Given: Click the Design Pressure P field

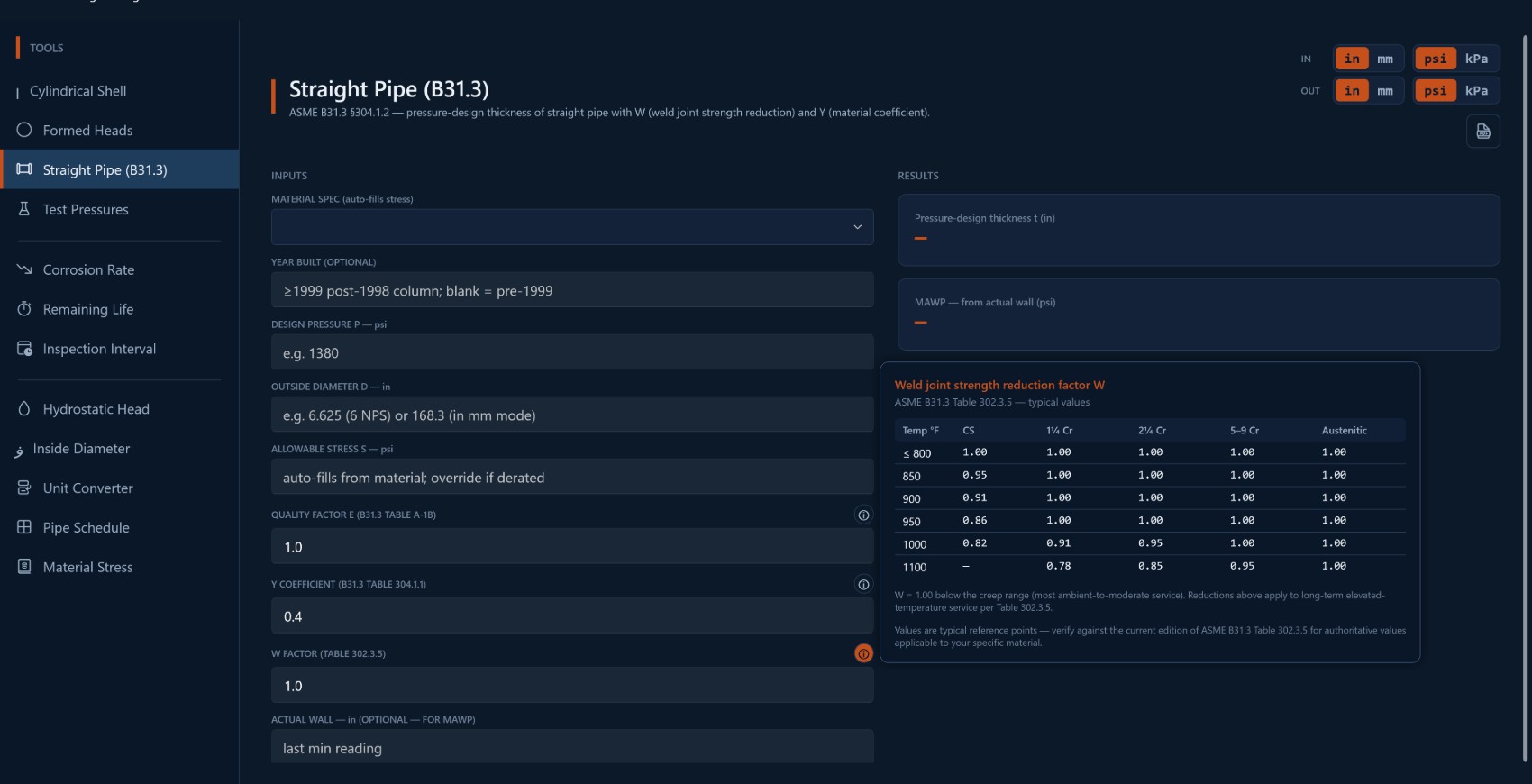Looking at the screenshot, I should tap(572, 352).
